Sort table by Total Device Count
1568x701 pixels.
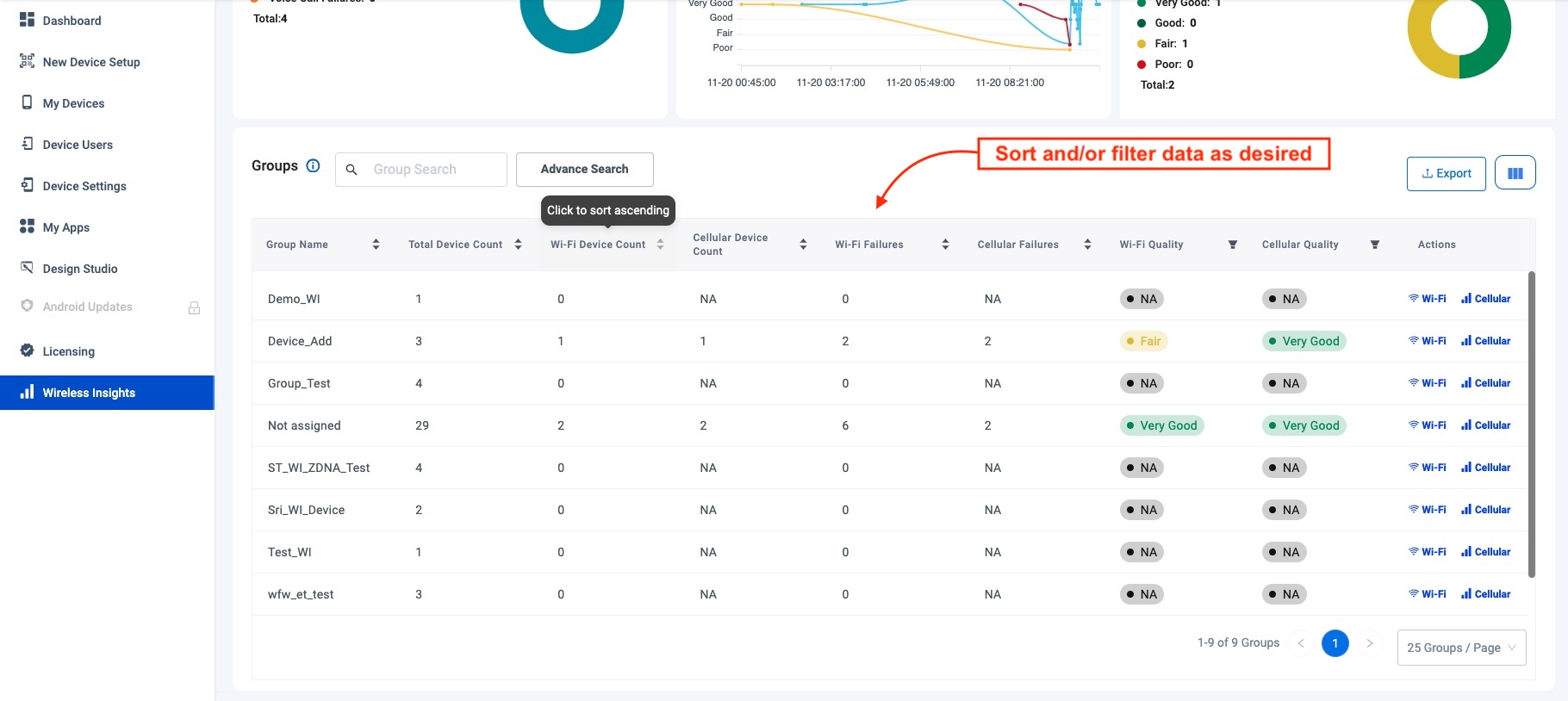pyautogui.click(x=518, y=245)
